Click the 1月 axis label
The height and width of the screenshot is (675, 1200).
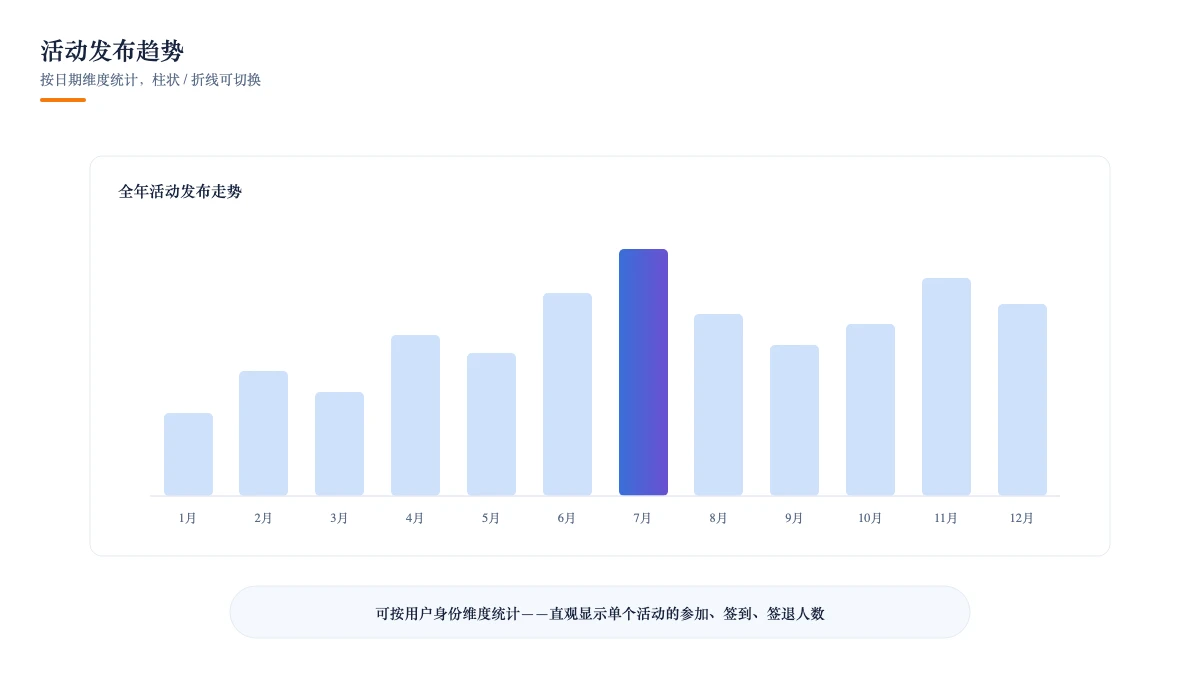click(188, 518)
